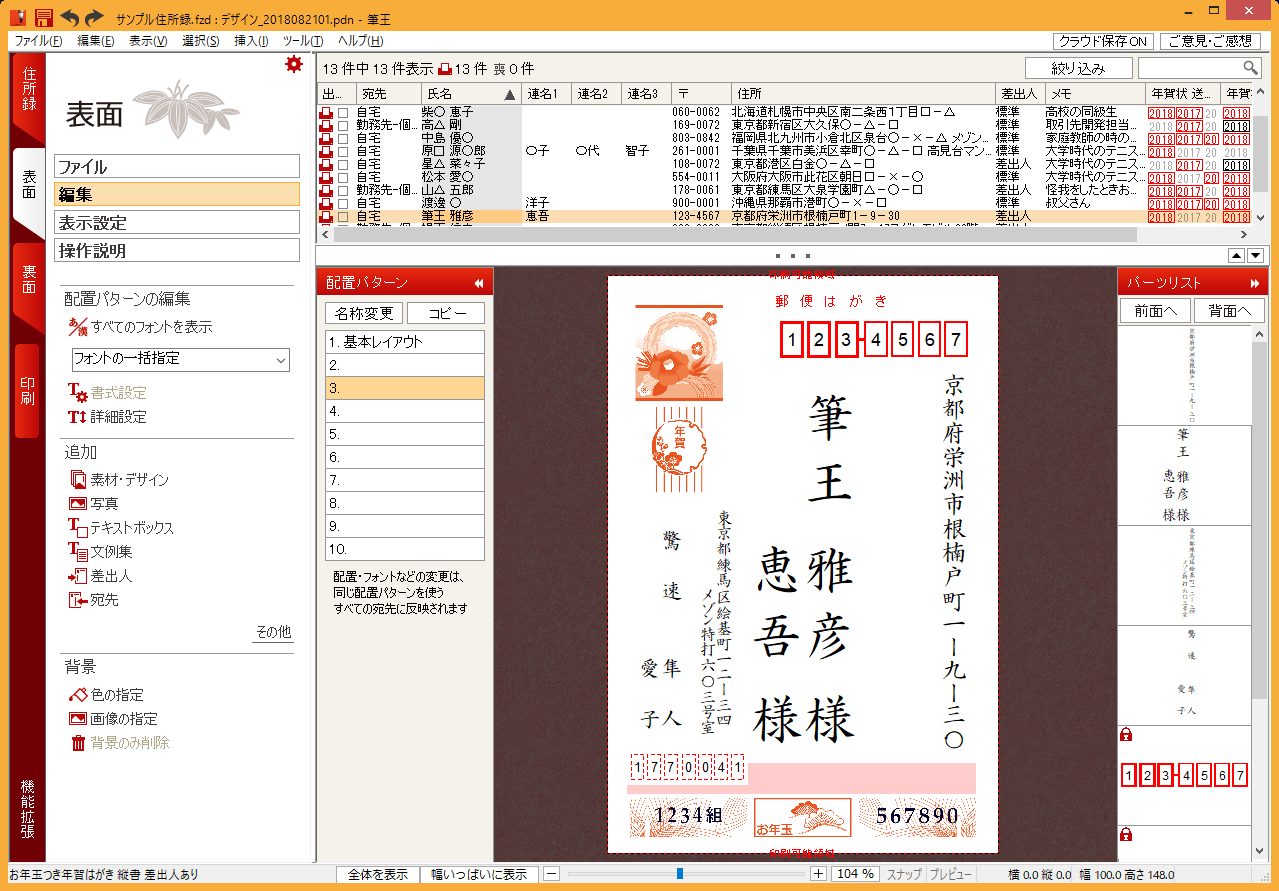Tick the checkbox for 筆王 雅彦 row
The image size is (1279, 891).
[343, 216]
